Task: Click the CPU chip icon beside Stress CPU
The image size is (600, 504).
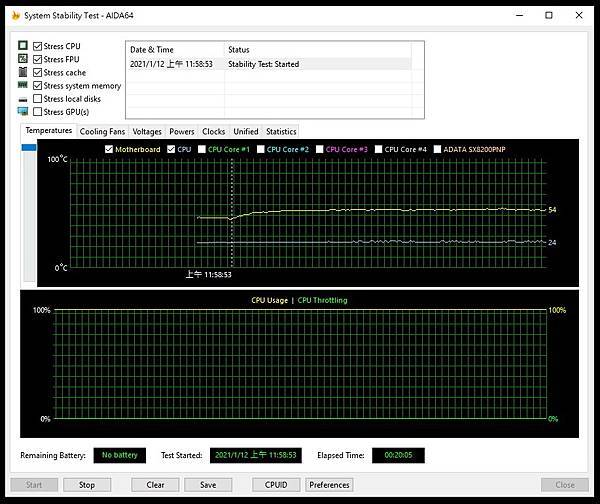Action: pos(23,46)
